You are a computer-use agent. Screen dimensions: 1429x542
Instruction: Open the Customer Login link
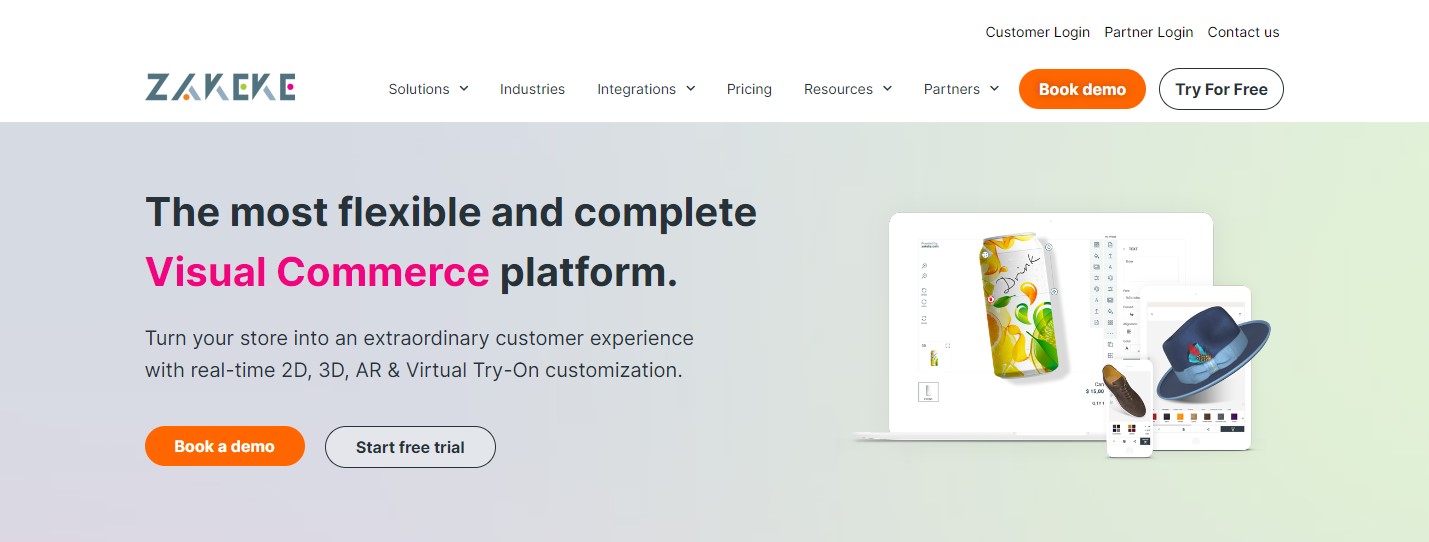click(1037, 32)
